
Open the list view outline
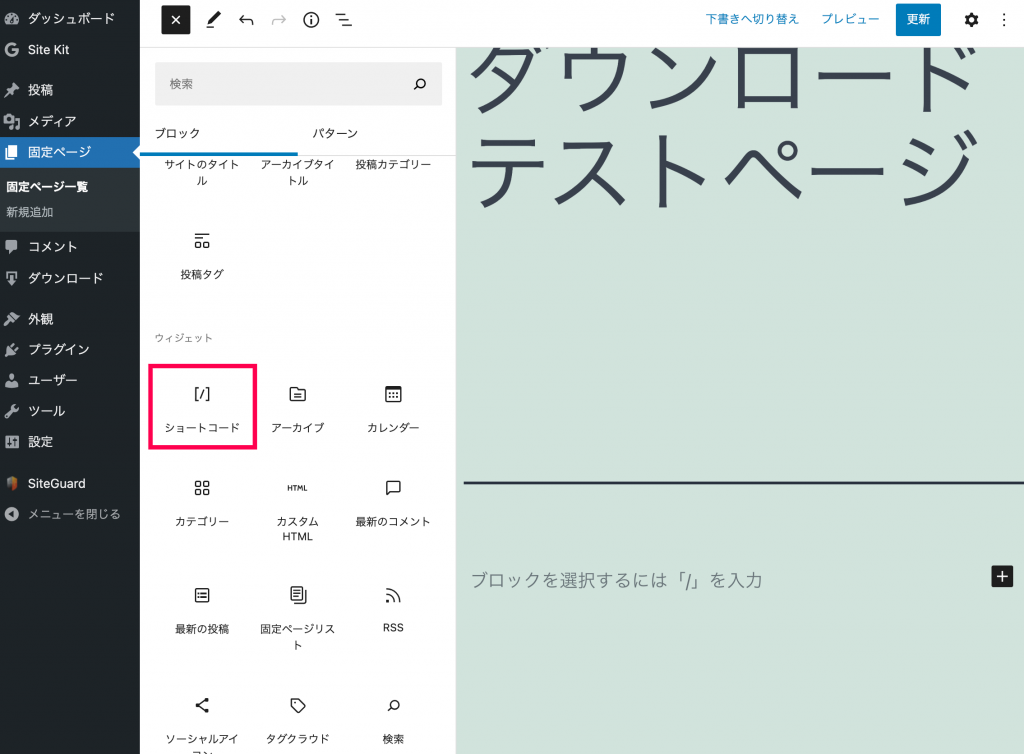tap(344, 20)
